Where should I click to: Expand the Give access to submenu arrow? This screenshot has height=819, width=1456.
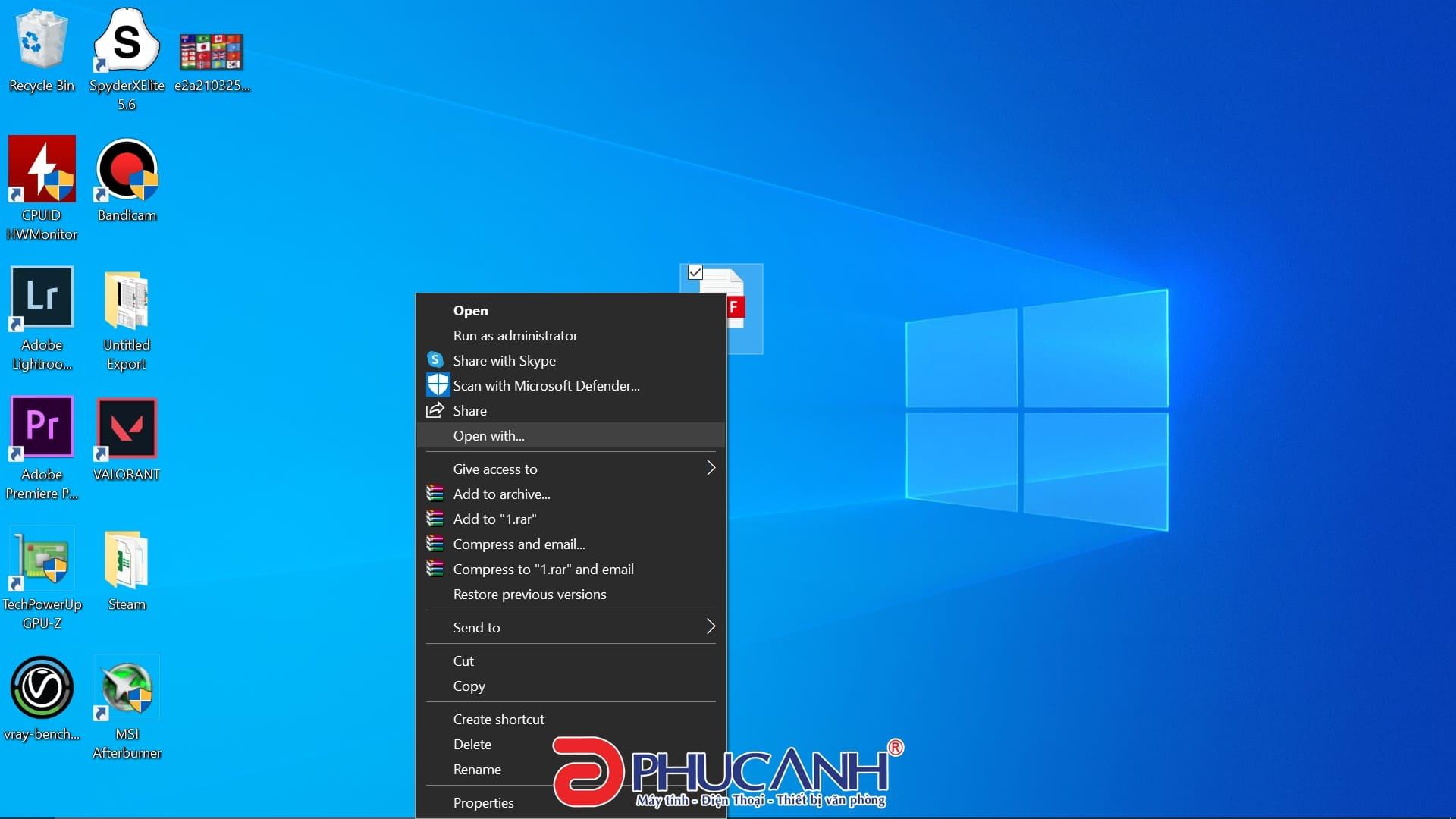pos(711,468)
